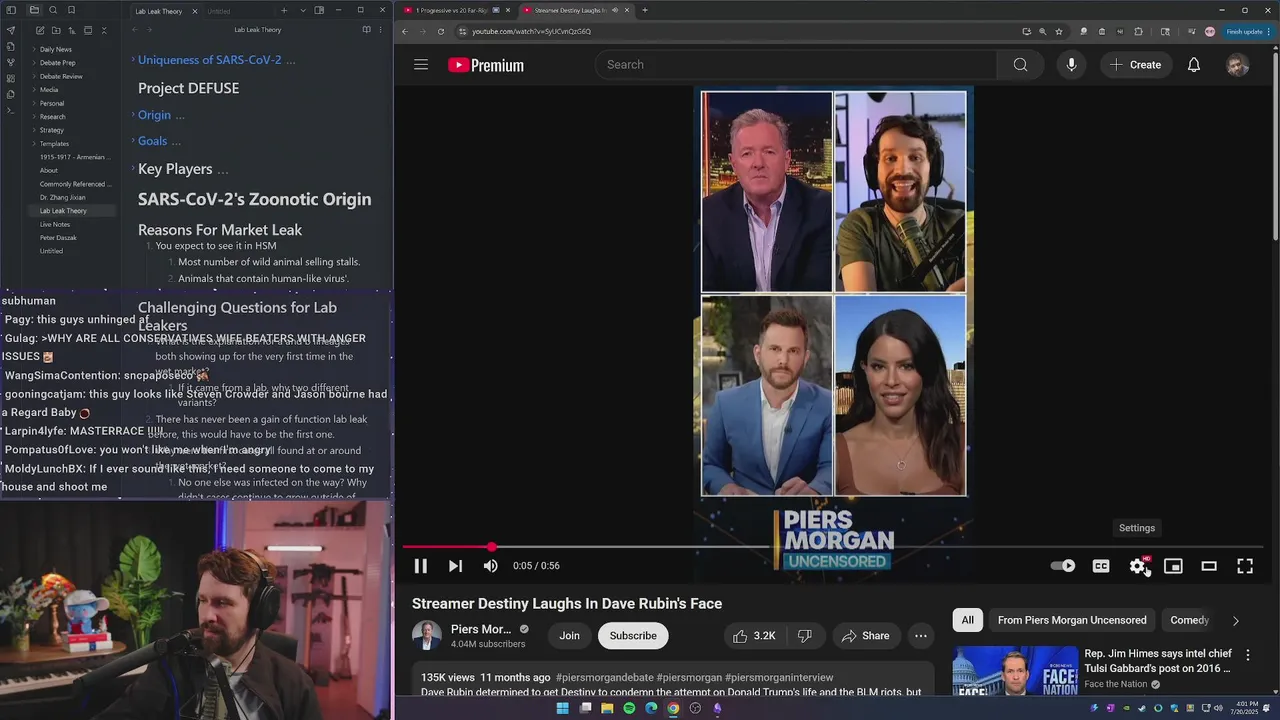This screenshot has height=720, width=1280.
Task: Select the Comedy filter chip
Action: click(x=1190, y=620)
